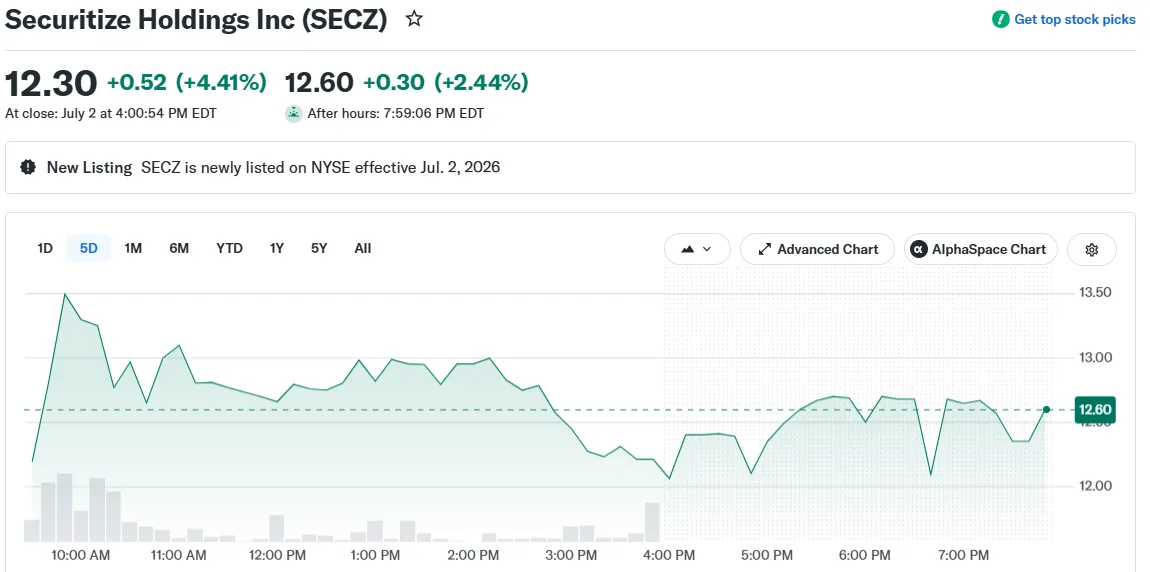Screen dimensions: 1150x572
Task: Switch chart to 1M range
Action: (133, 249)
